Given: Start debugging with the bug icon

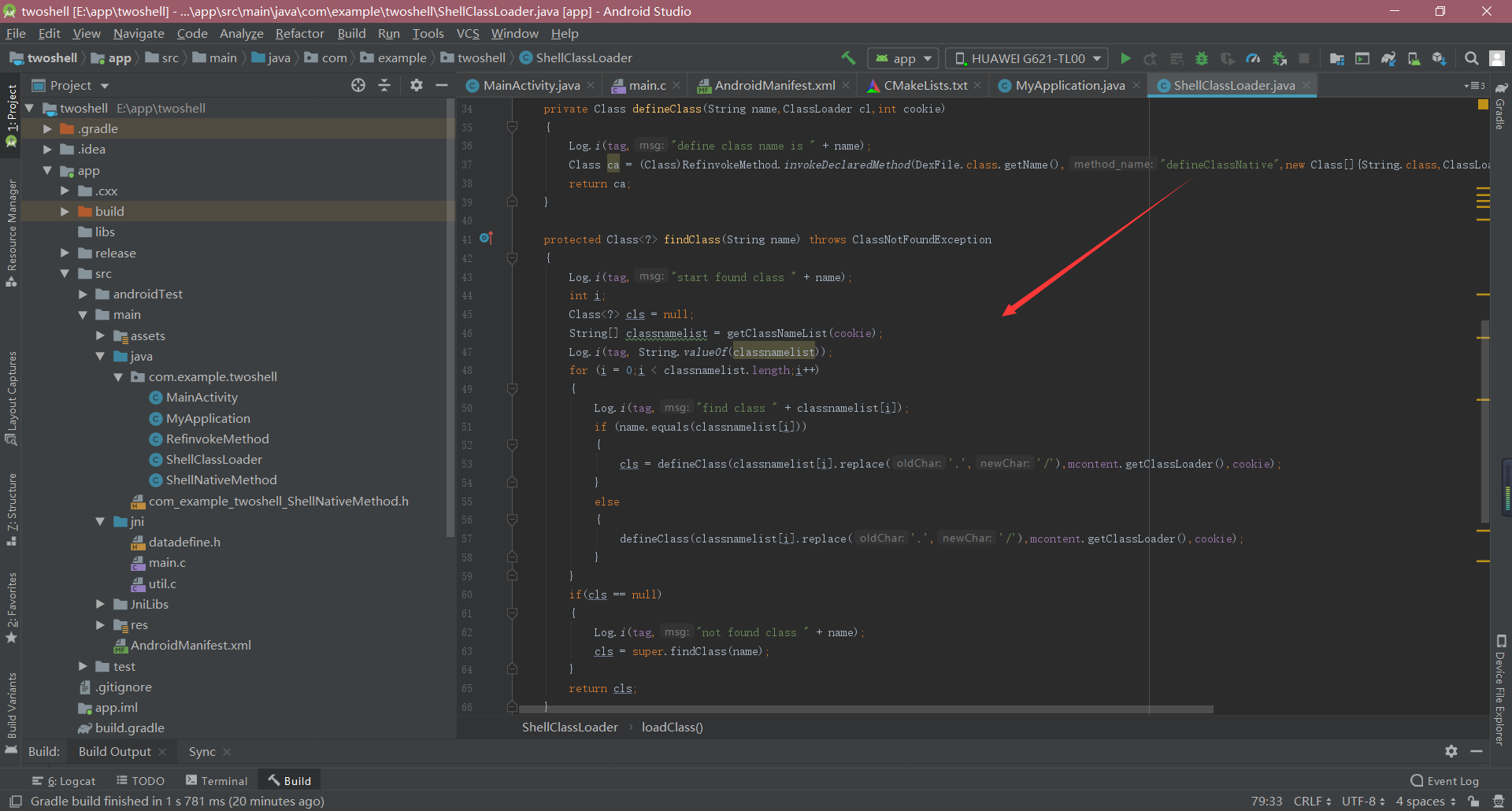Looking at the screenshot, I should click(x=1202, y=58).
